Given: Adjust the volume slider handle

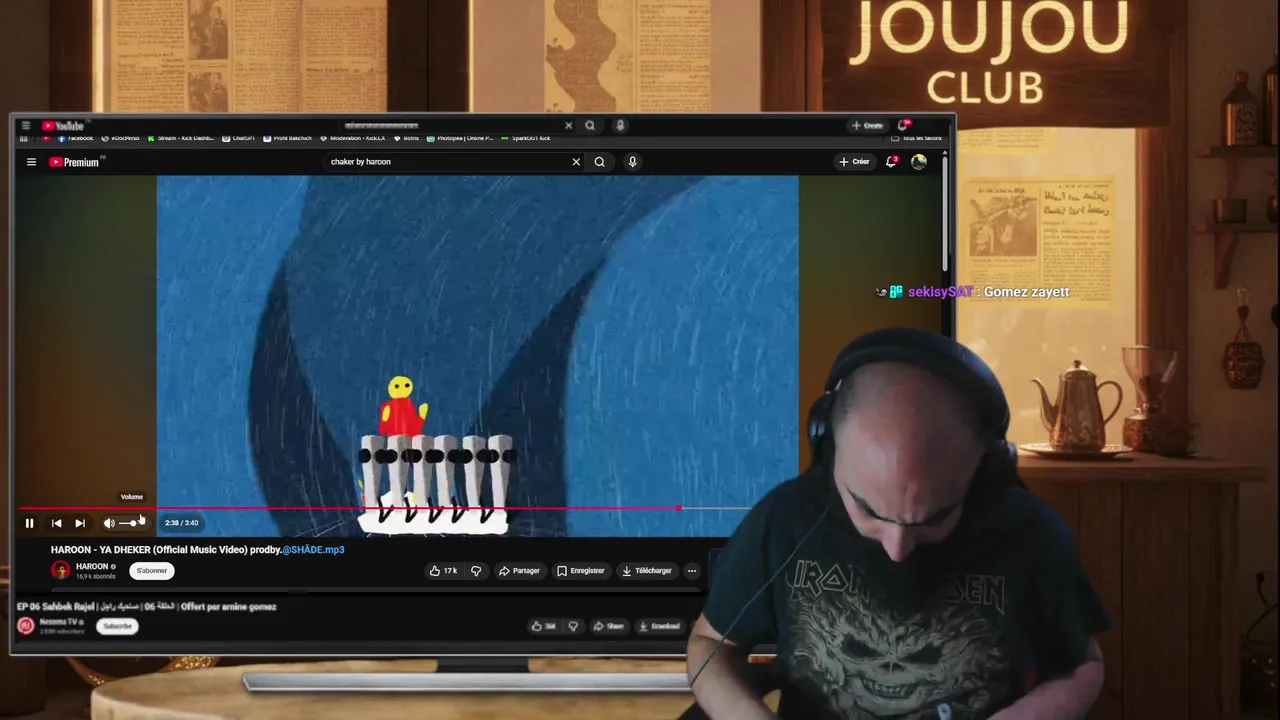Looking at the screenshot, I should (x=133, y=523).
